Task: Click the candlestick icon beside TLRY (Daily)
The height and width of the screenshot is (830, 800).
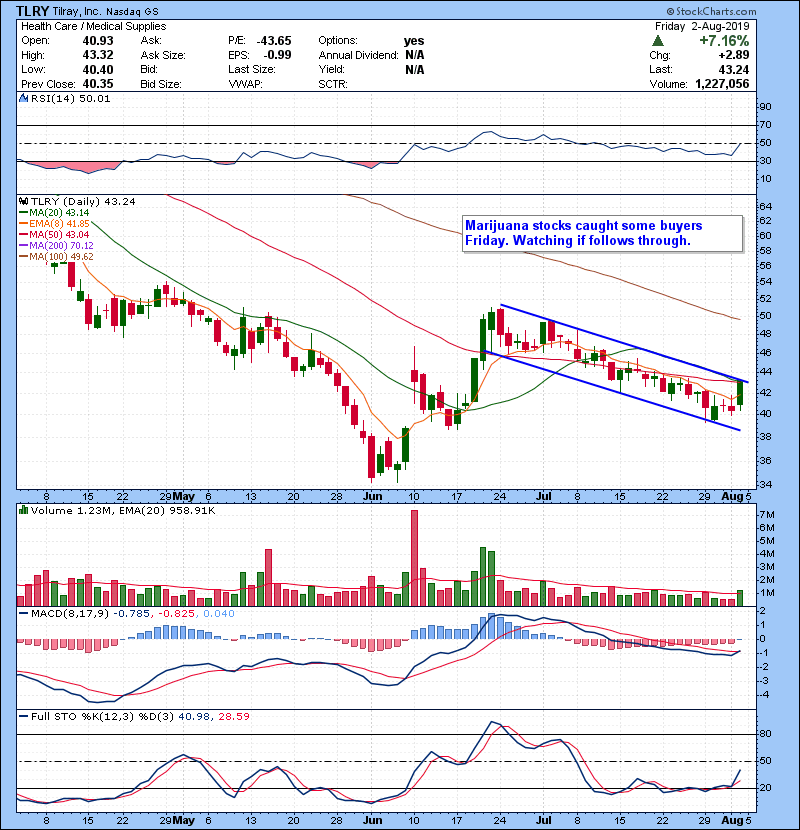Action: pyautogui.click(x=24, y=202)
